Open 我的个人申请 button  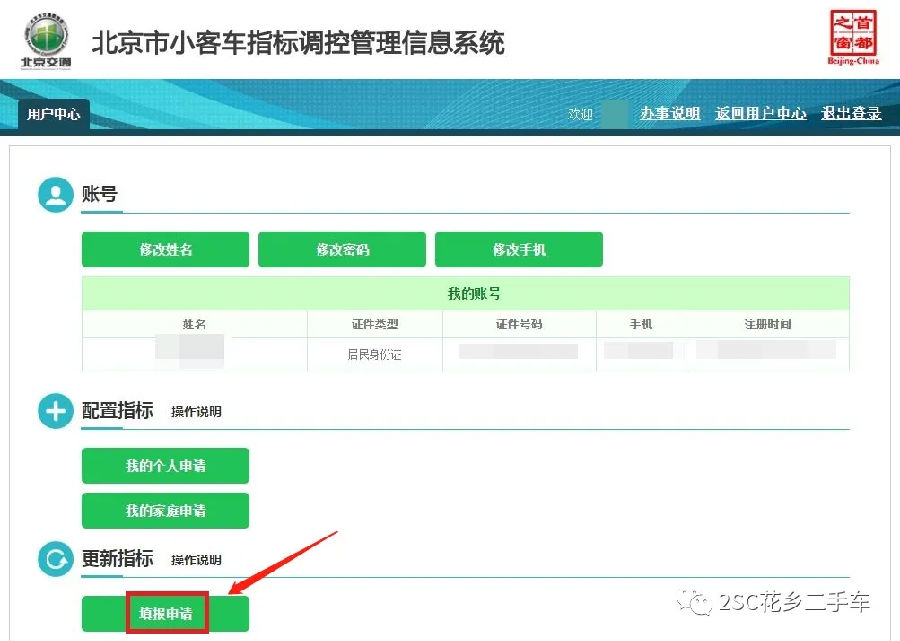tap(165, 465)
